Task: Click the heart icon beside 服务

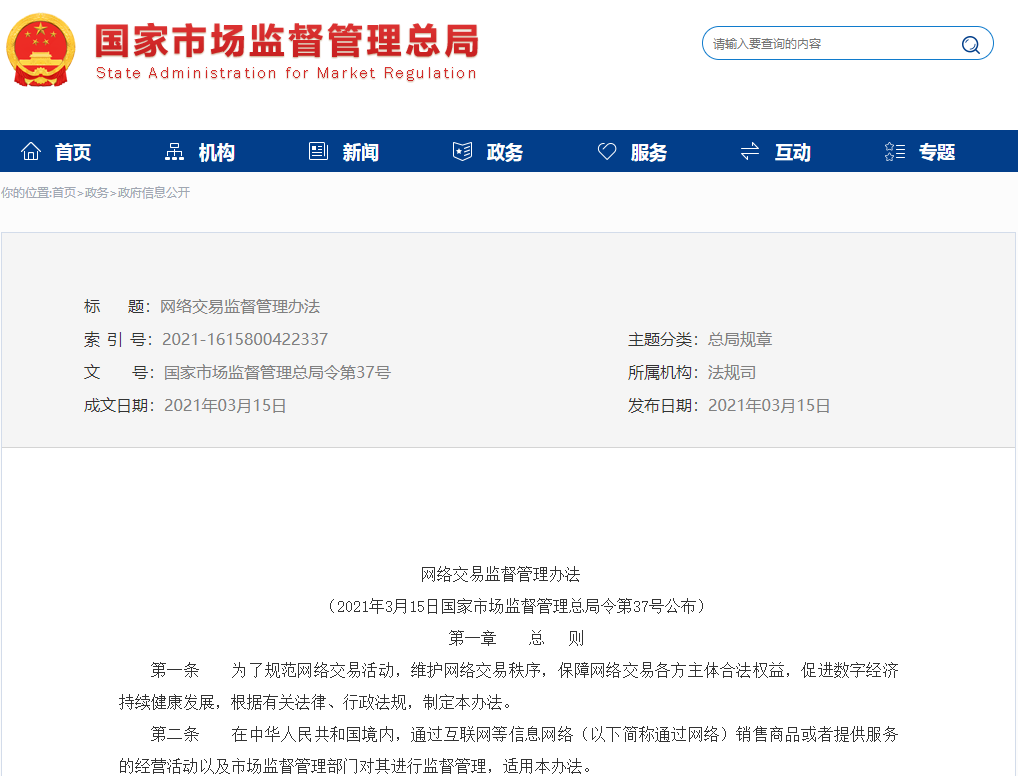Action: [607, 152]
